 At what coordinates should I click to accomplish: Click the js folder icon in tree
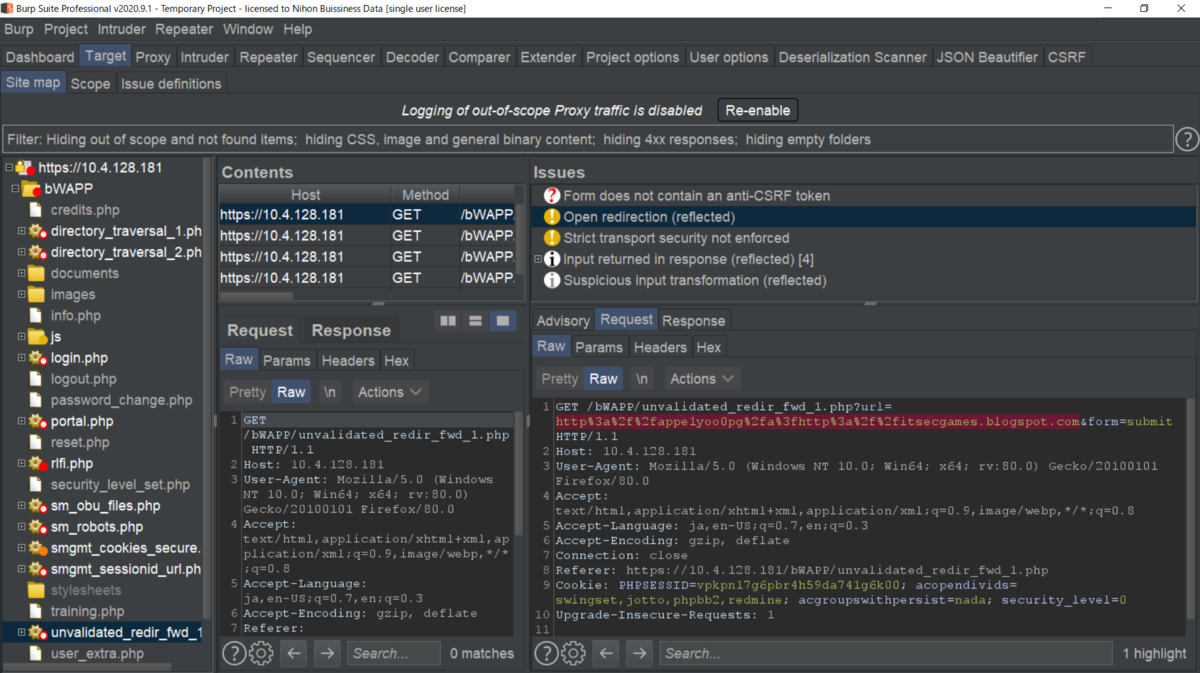[37, 337]
